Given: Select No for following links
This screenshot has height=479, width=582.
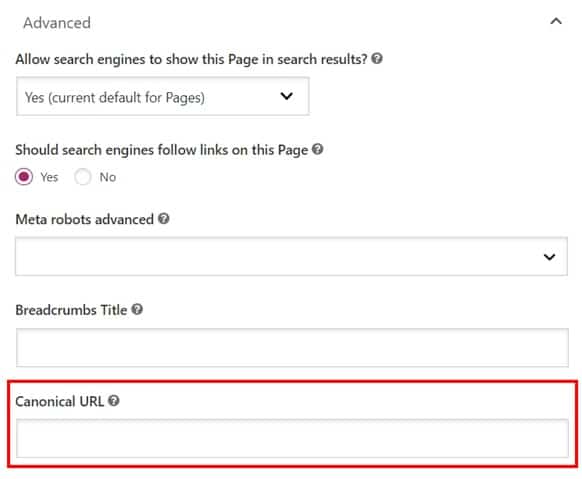Looking at the screenshot, I should pyautogui.click(x=82, y=177).
